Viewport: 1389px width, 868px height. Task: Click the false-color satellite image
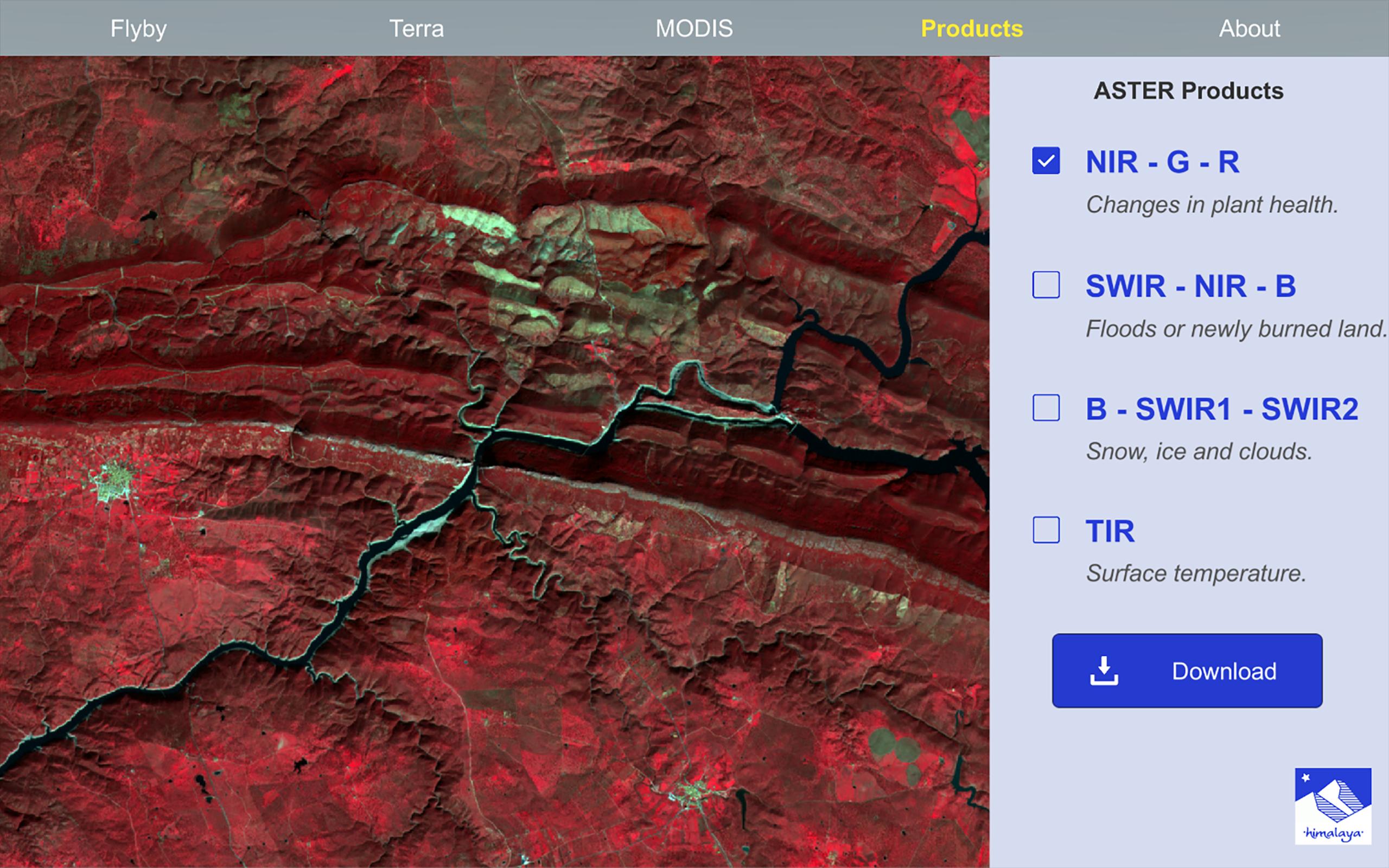[x=494, y=462]
